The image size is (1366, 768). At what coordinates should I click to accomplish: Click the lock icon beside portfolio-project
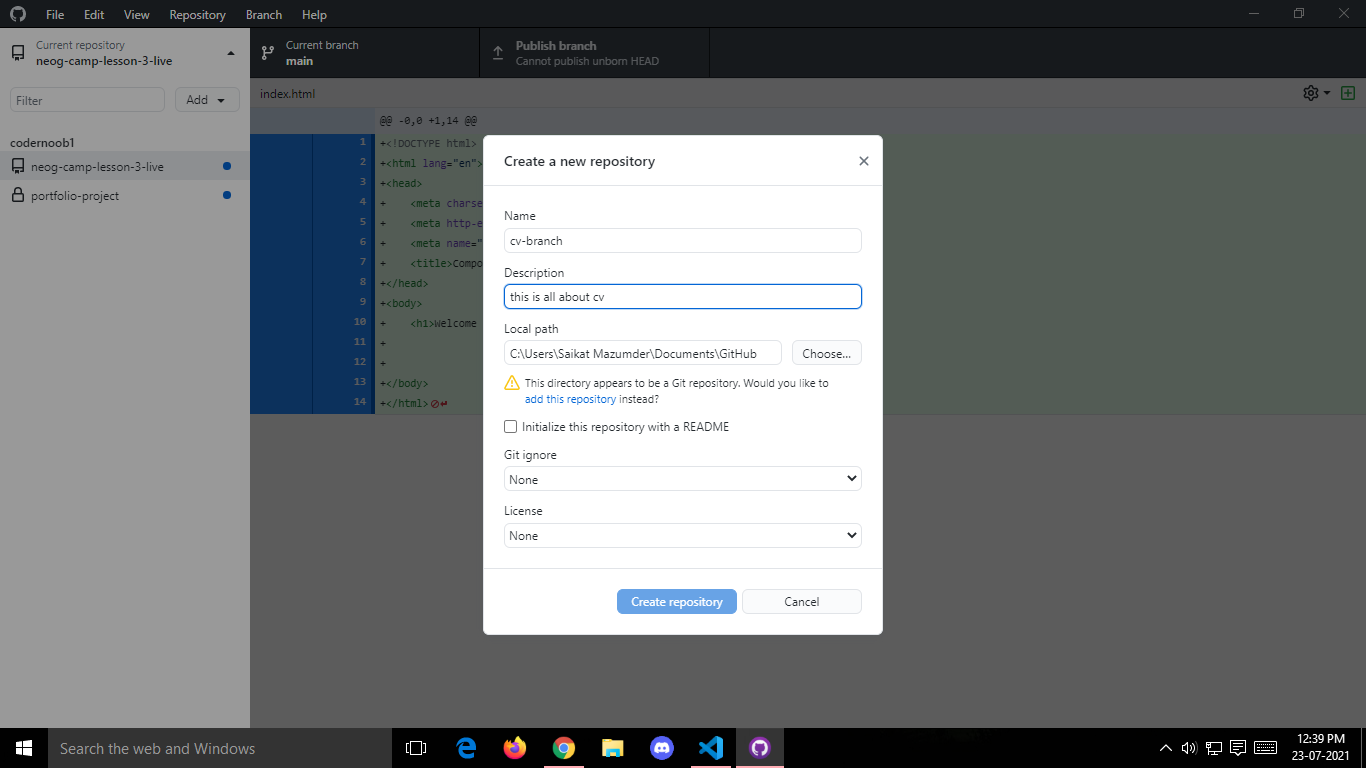pyautogui.click(x=18, y=196)
